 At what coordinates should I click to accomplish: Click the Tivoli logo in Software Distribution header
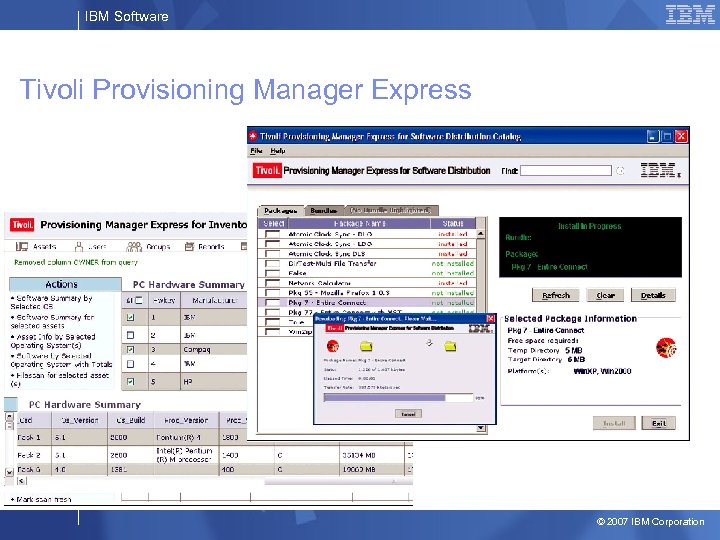click(267, 171)
